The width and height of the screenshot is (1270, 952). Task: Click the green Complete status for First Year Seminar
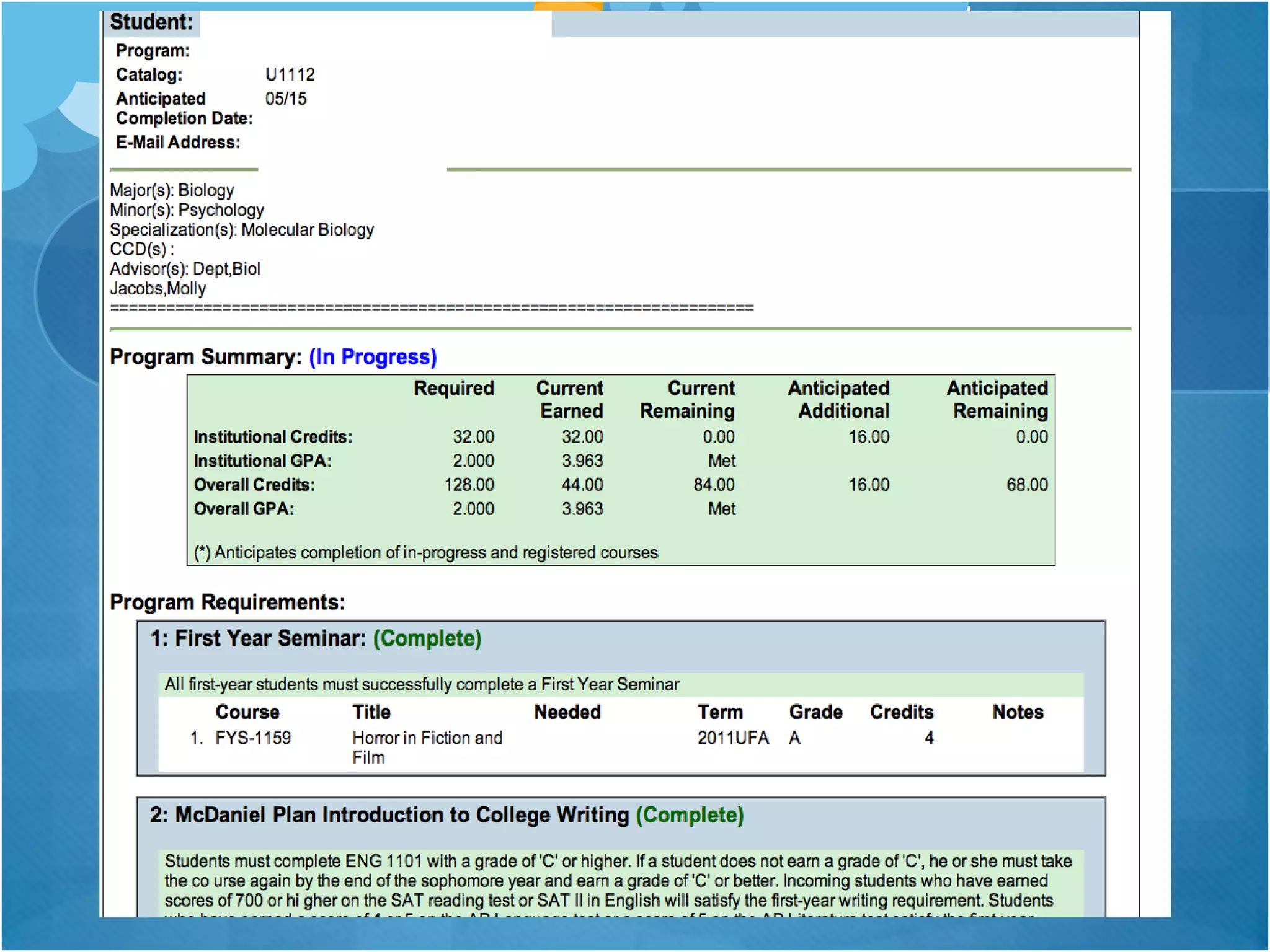point(427,638)
